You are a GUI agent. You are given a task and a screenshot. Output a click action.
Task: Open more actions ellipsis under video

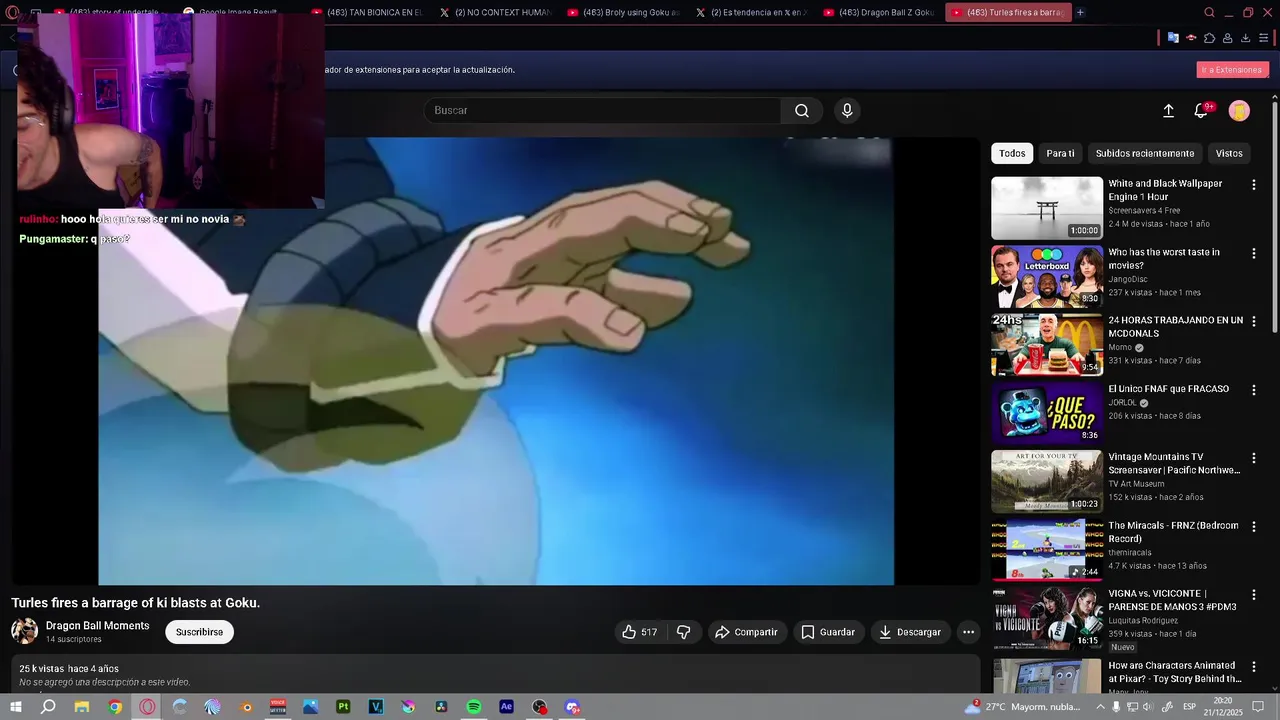(x=968, y=632)
